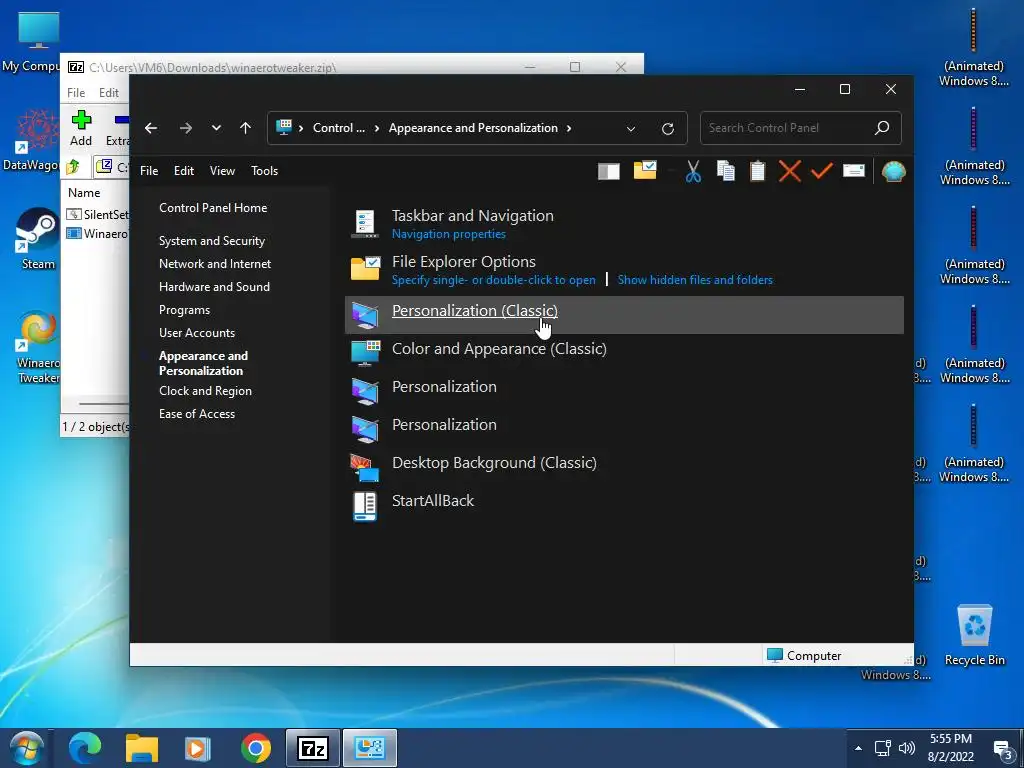Click the Paste clipboard toolbar icon

pyautogui.click(x=758, y=170)
